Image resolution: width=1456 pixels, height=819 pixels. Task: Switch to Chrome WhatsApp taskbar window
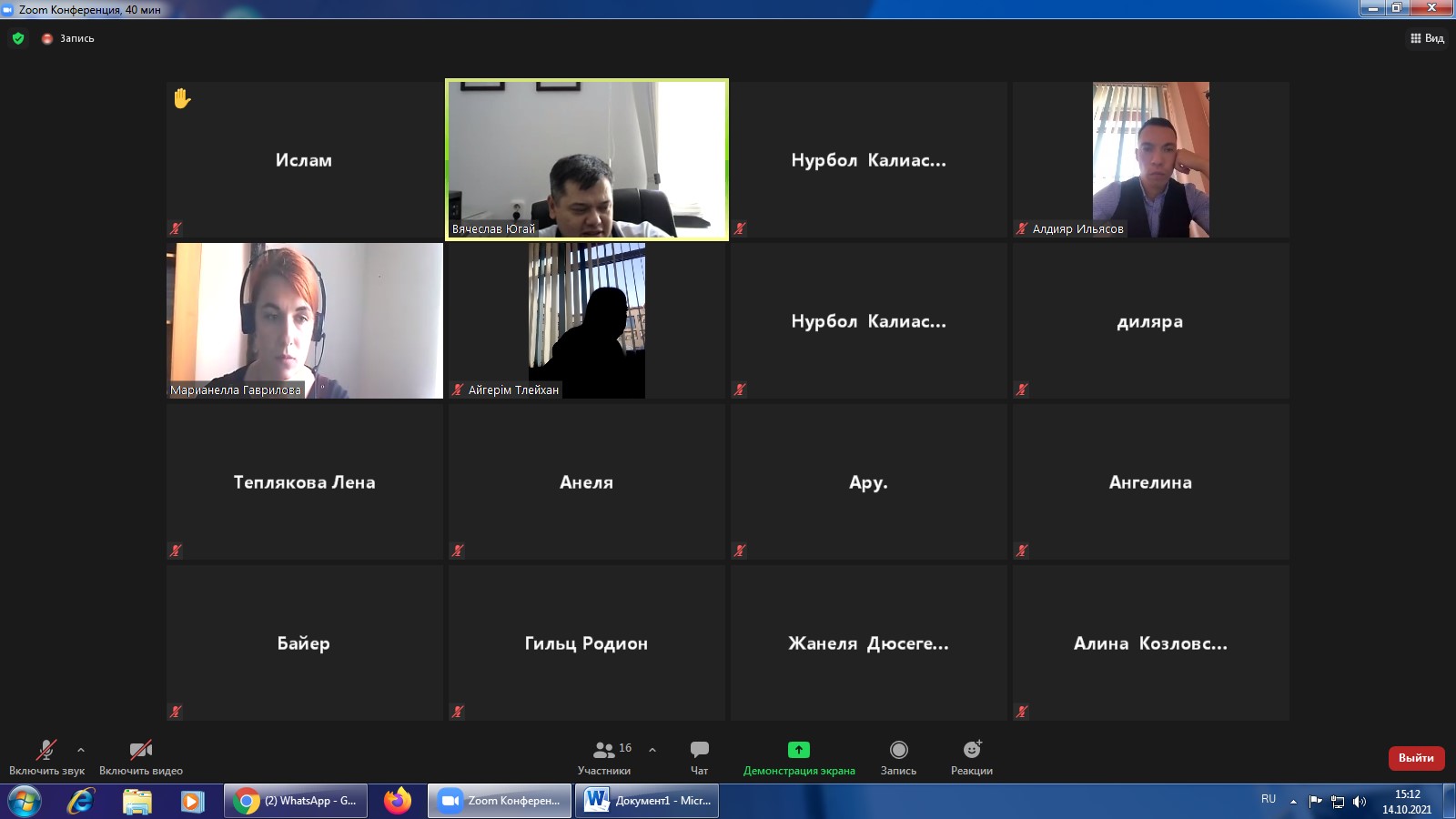[x=296, y=801]
